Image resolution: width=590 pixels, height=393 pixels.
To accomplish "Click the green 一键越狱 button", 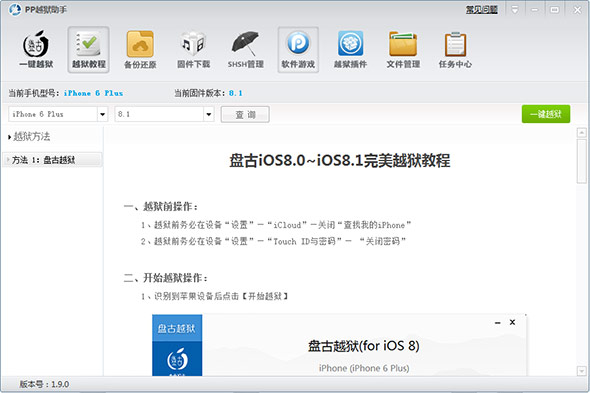I will coord(546,114).
